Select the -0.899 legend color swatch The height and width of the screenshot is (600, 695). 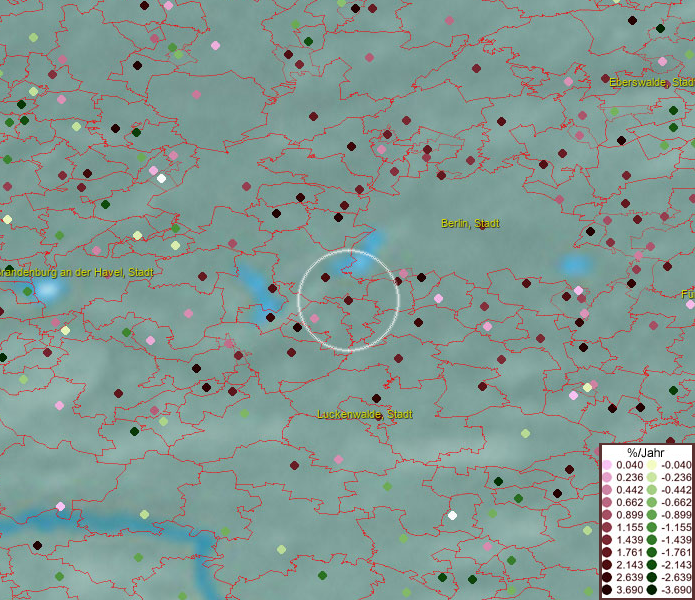pos(652,515)
